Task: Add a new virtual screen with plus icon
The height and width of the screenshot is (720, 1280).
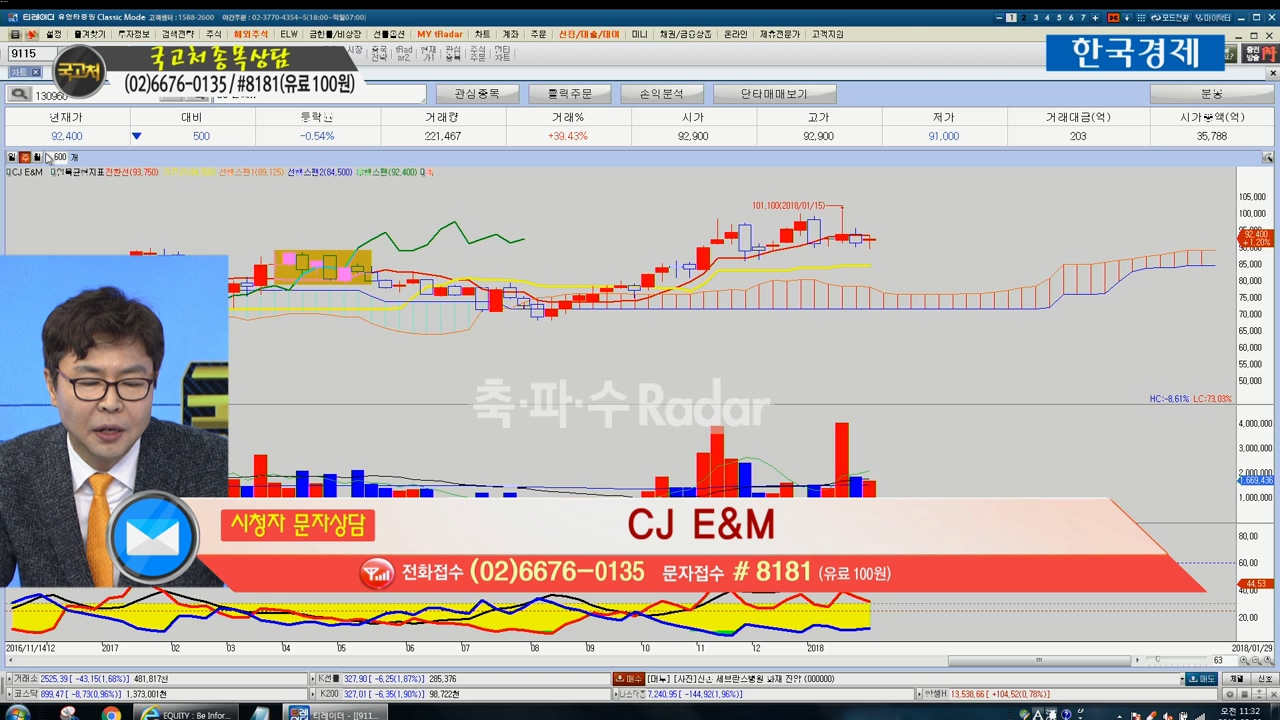Action: pyautogui.click(x=1096, y=18)
